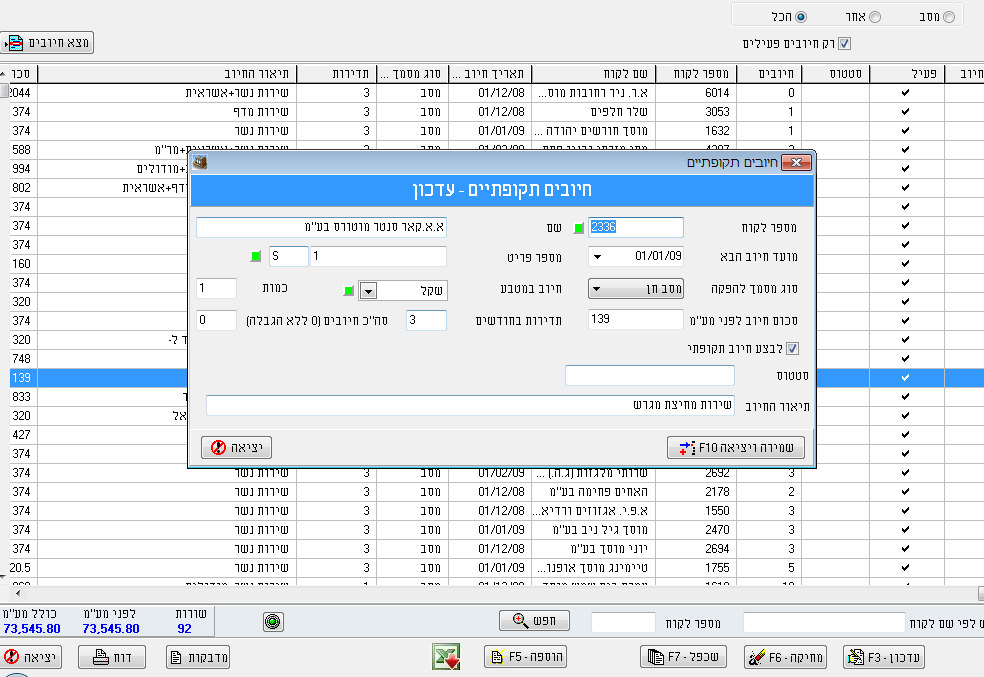Click customer number 2694 in the table

tap(717, 549)
